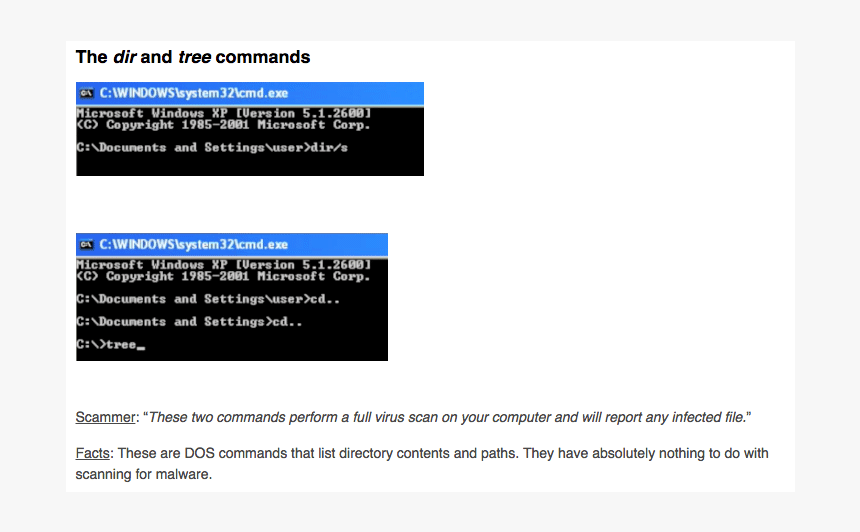Click the 'user>cd..' line in second window
Viewport: 860px width, 532px height.
click(208, 299)
